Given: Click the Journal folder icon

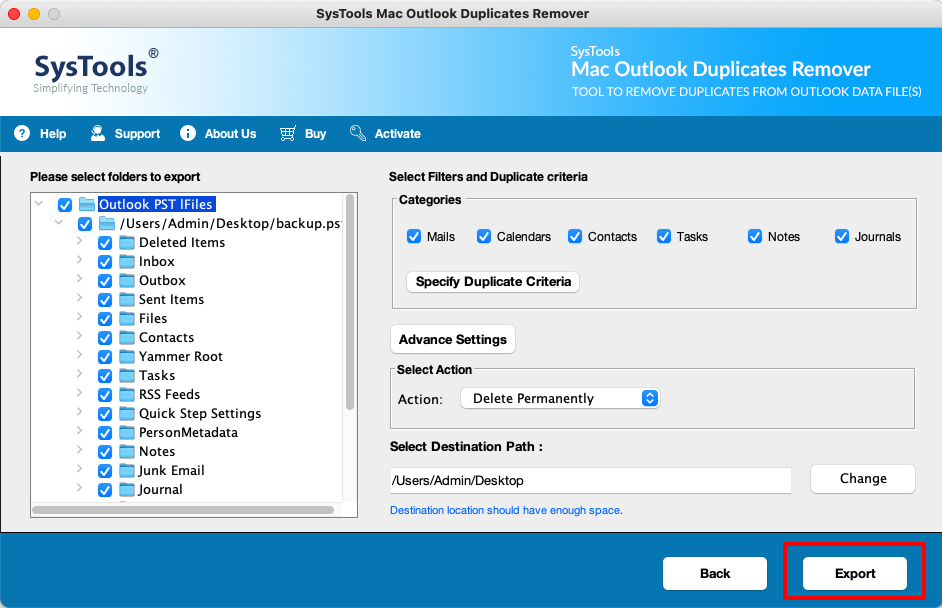Looking at the screenshot, I should pyautogui.click(x=127, y=490).
